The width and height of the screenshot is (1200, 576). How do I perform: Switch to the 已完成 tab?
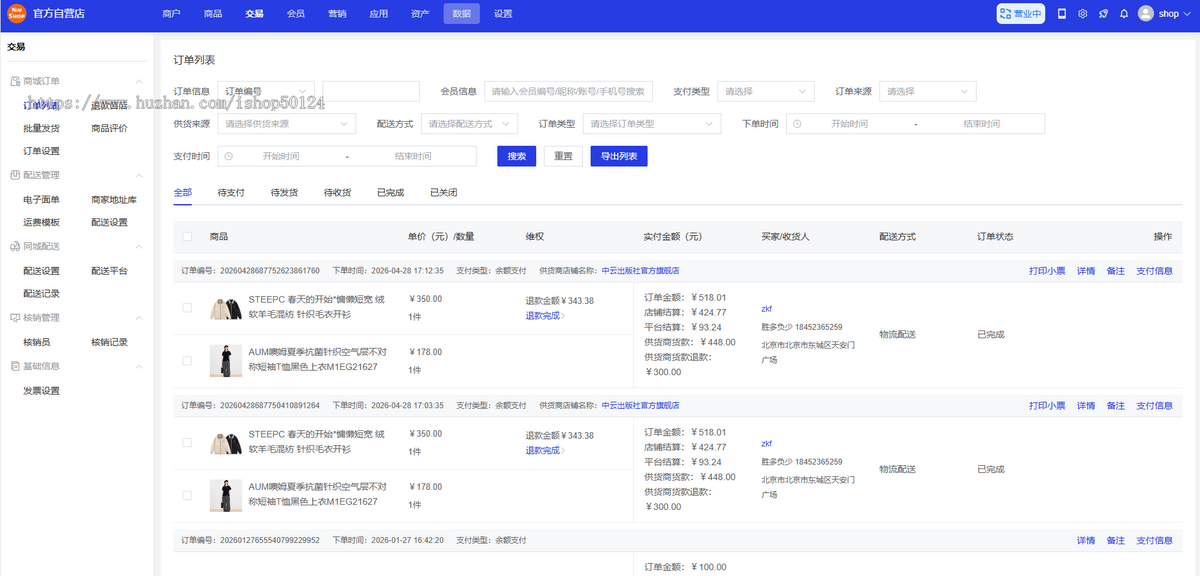(x=390, y=192)
